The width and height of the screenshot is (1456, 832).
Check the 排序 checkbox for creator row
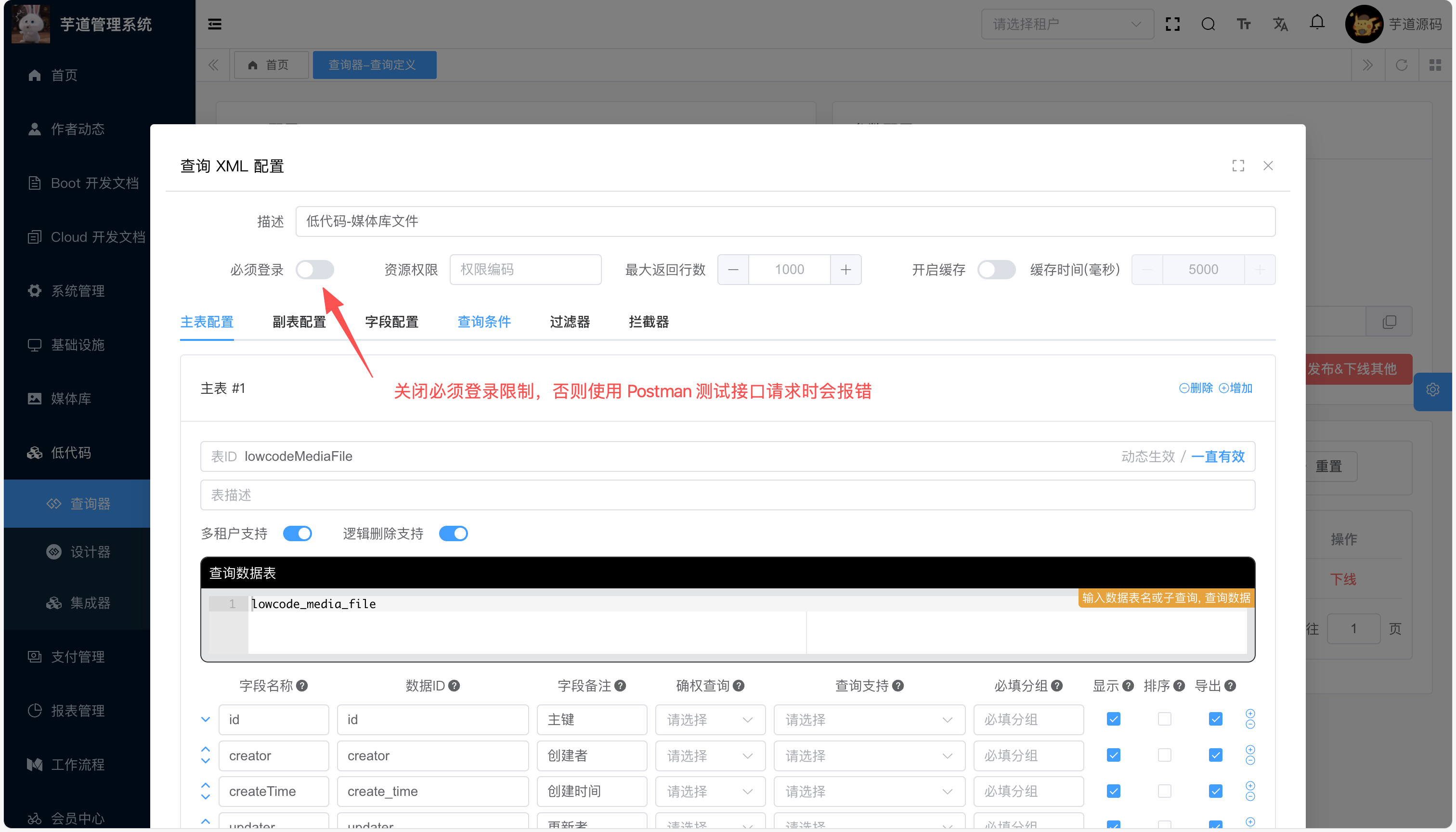[x=1164, y=755]
